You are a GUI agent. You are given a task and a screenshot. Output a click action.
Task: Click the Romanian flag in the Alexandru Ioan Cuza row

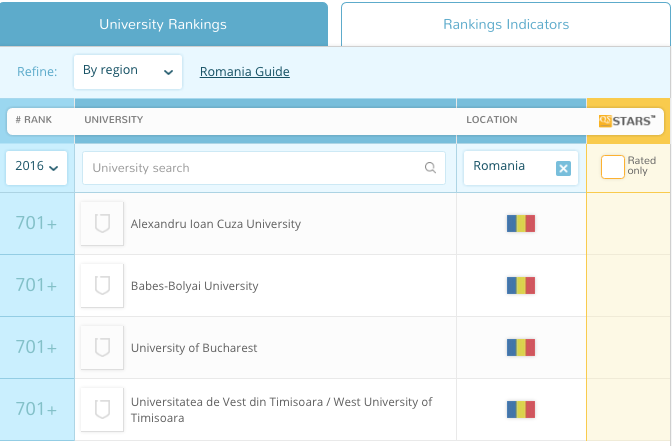click(521, 224)
